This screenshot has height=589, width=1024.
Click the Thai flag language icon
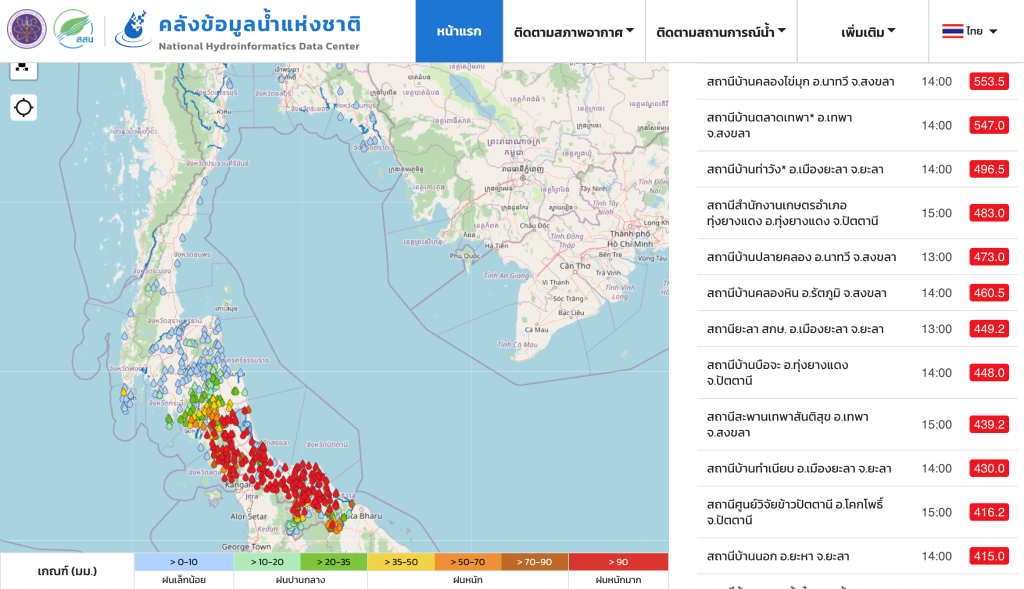click(952, 31)
